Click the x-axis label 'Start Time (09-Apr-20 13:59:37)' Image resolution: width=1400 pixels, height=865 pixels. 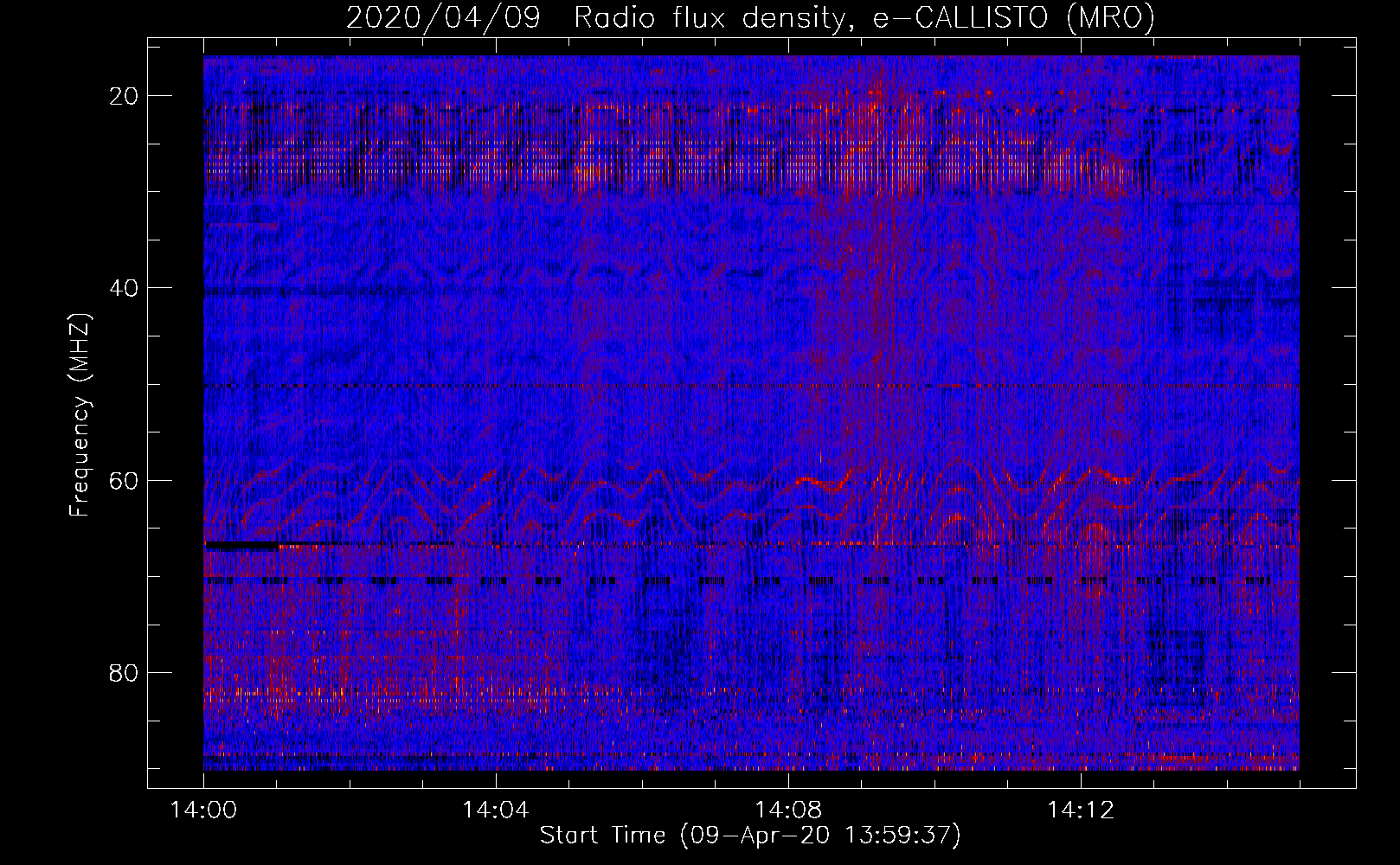[x=750, y=836]
